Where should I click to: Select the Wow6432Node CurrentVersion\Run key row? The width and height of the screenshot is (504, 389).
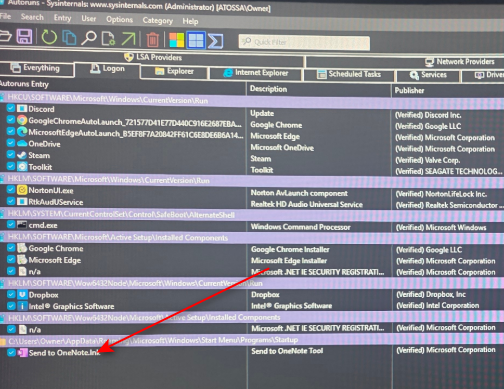(252, 283)
